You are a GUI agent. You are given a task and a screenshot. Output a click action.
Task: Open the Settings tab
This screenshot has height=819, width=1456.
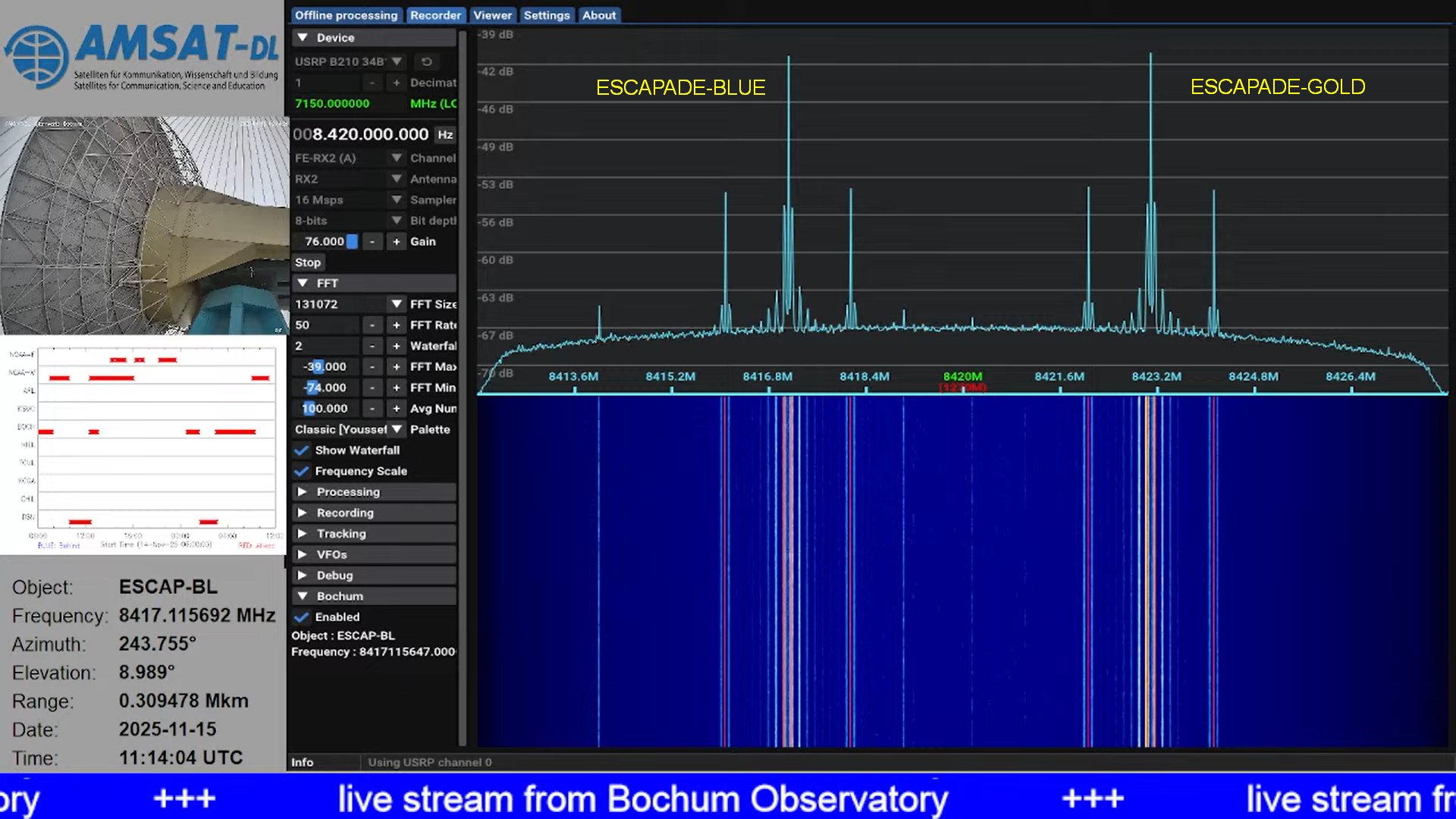(546, 15)
